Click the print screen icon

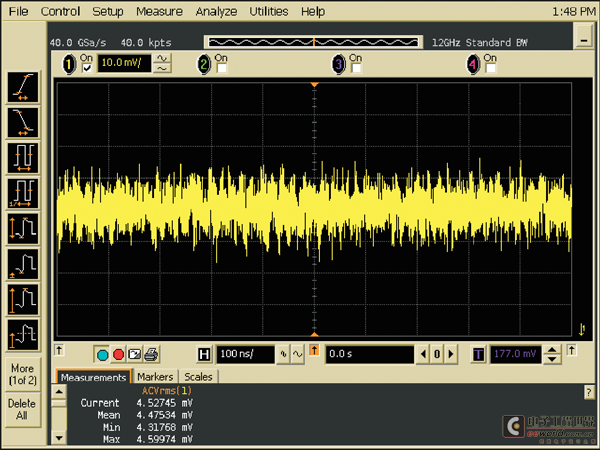(150, 354)
